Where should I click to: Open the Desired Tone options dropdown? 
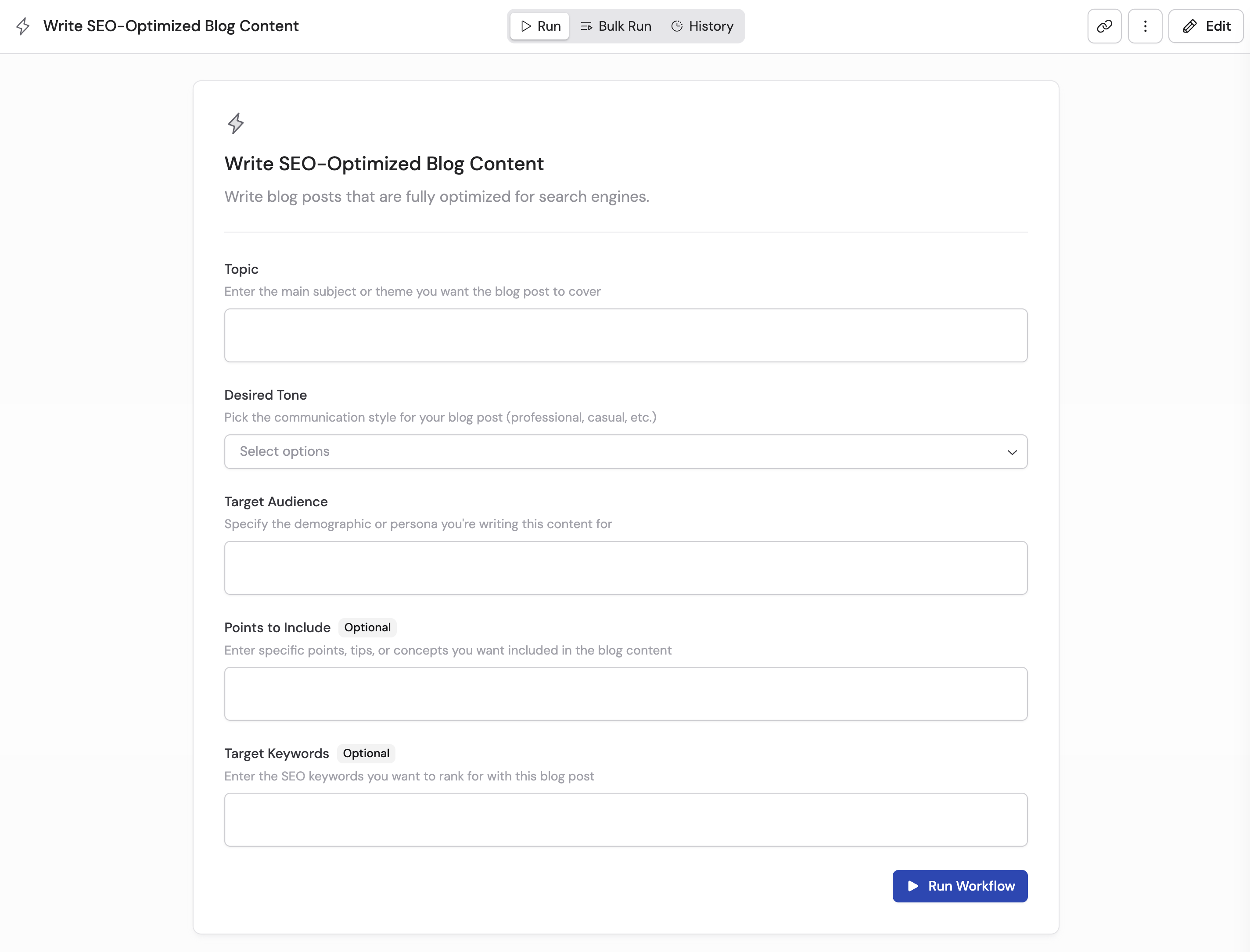point(625,451)
